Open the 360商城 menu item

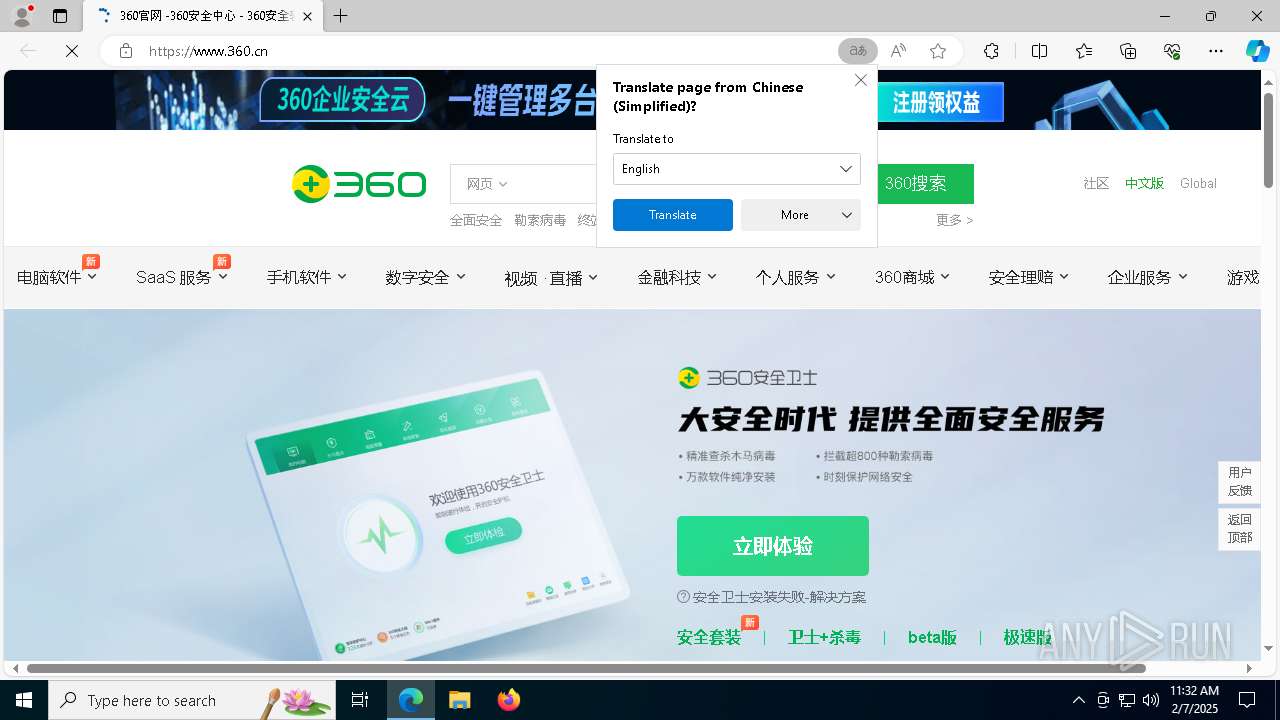click(x=912, y=277)
